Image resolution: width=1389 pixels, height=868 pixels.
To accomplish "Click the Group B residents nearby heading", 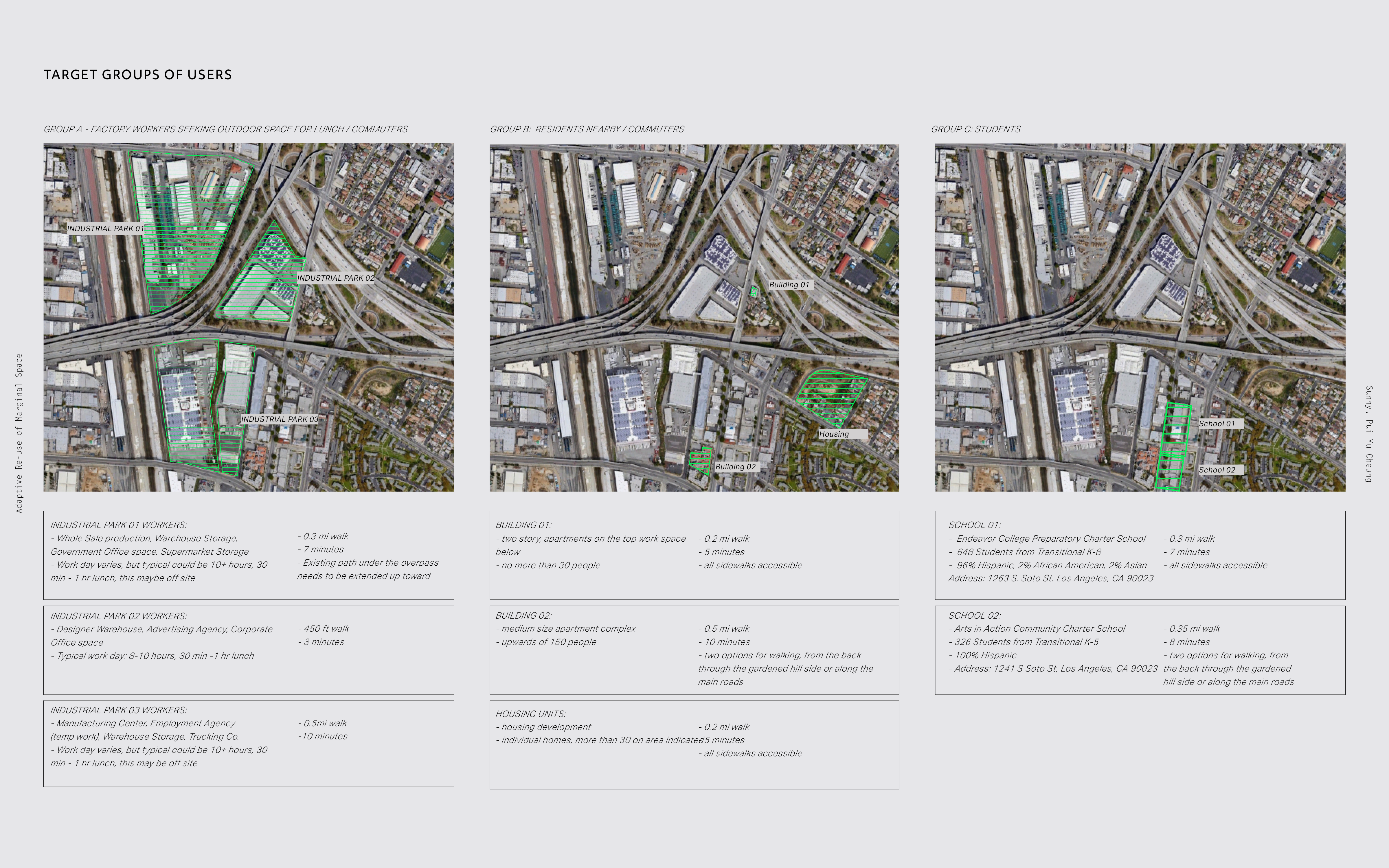I will coord(587,129).
